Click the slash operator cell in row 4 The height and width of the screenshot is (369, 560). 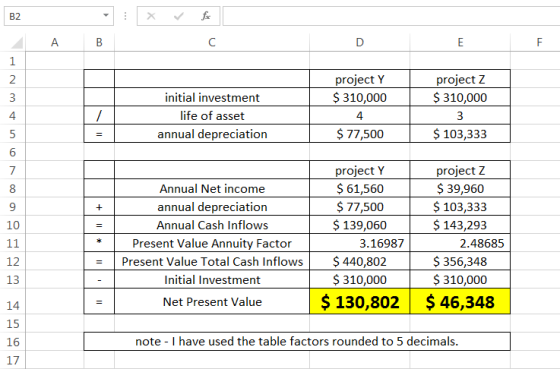pos(99,116)
